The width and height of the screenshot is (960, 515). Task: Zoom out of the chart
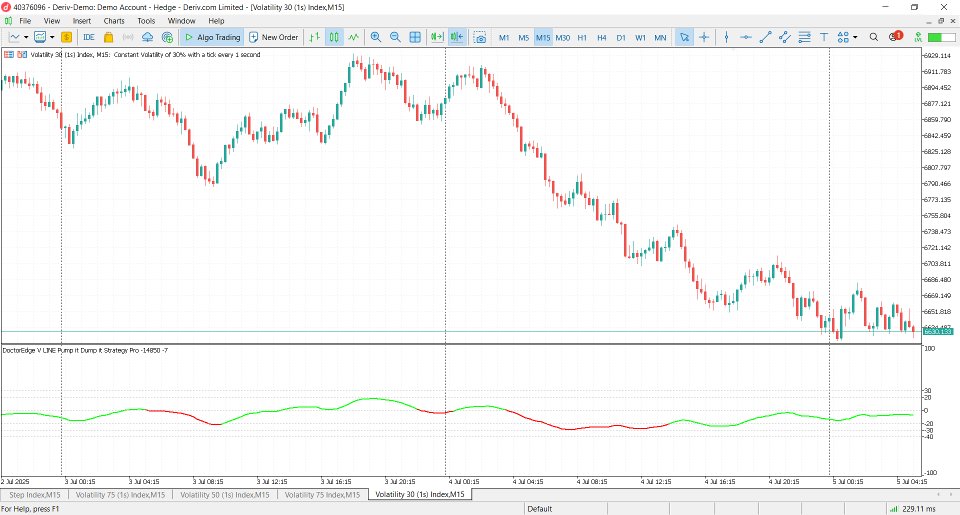[x=396, y=37]
